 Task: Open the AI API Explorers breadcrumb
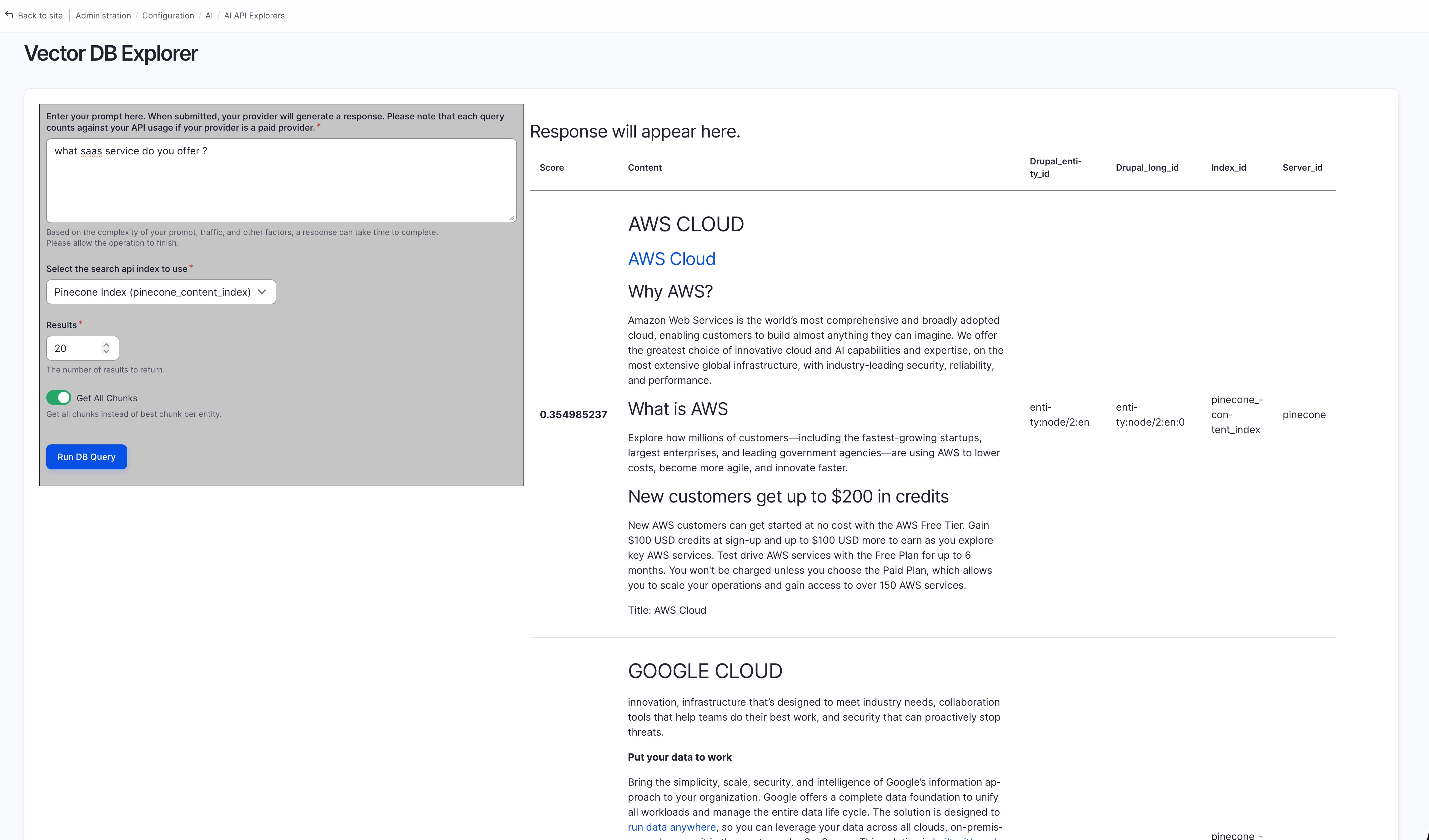pyautogui.click(x=254, y=15)
